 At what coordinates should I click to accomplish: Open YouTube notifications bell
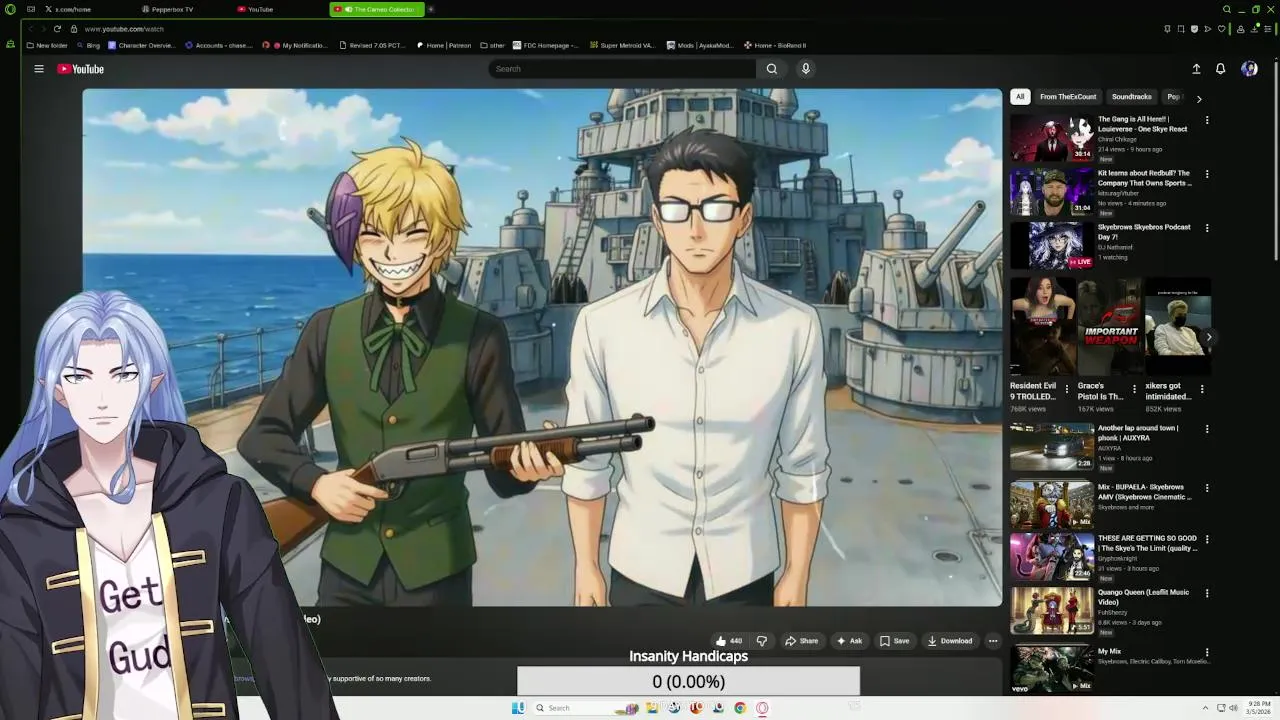coord(1220,69)
